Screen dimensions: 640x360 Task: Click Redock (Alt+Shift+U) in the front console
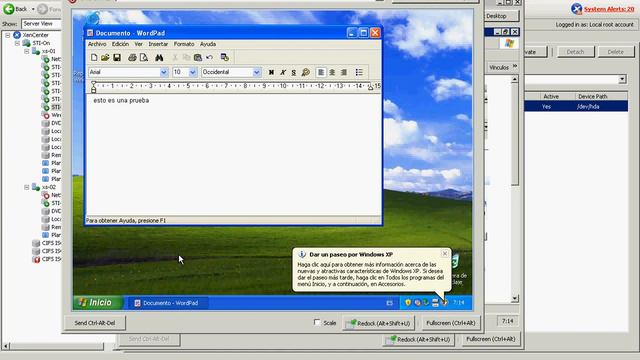(x=378, y=323)
